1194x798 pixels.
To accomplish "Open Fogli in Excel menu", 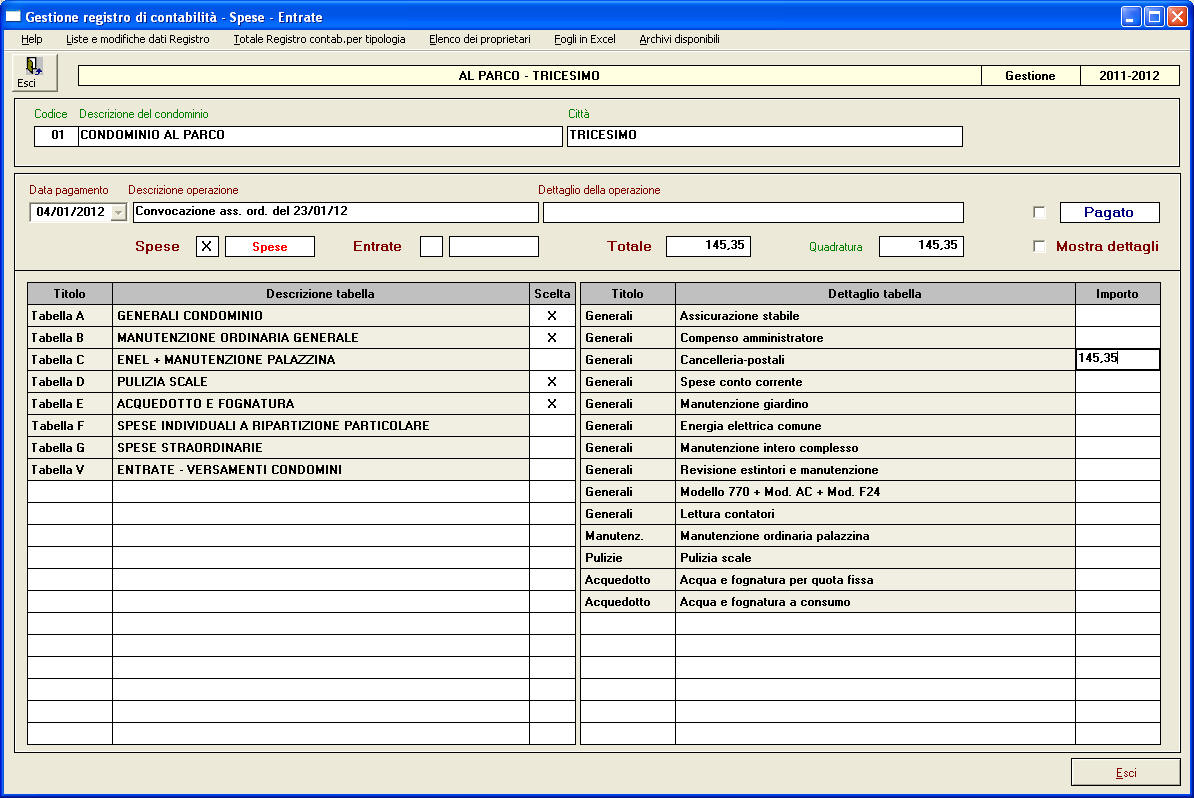I will [x=585, y=39].
